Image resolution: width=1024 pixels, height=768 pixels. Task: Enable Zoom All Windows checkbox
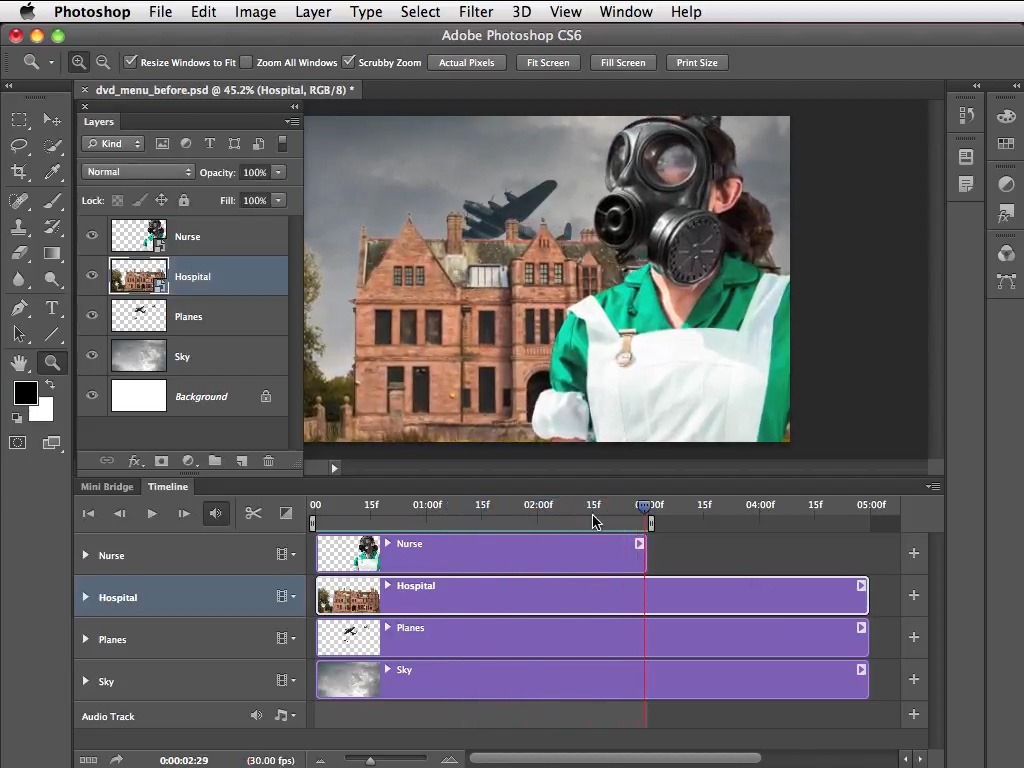247,62
